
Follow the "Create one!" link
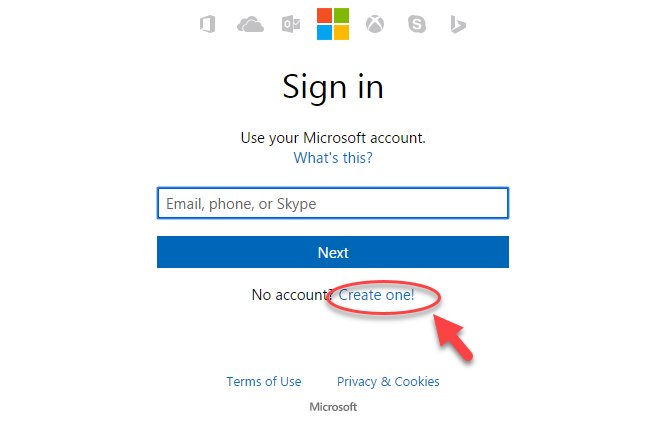[376, 295]
